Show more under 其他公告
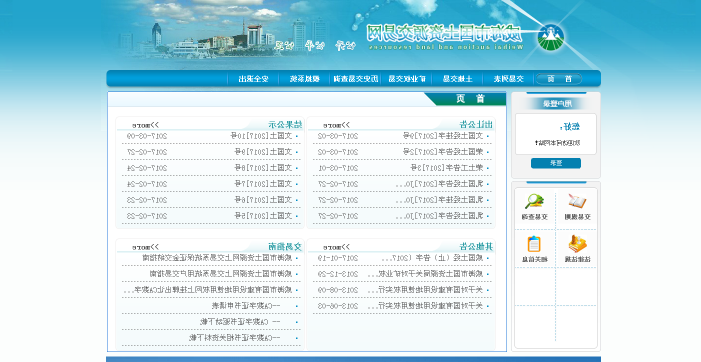 click(x=337, y=247)
